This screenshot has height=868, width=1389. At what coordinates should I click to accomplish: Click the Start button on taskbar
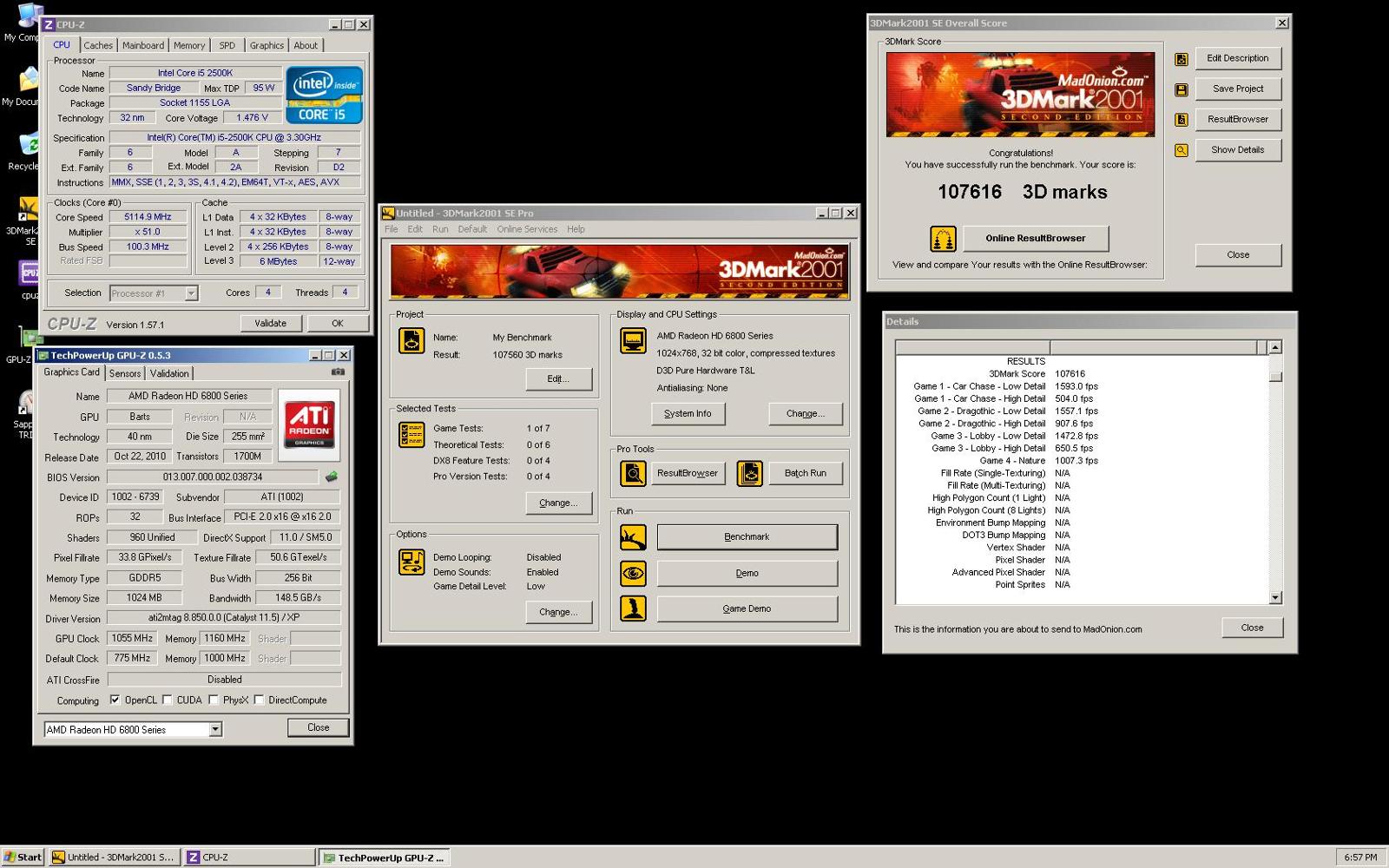[x=23, y=857]
